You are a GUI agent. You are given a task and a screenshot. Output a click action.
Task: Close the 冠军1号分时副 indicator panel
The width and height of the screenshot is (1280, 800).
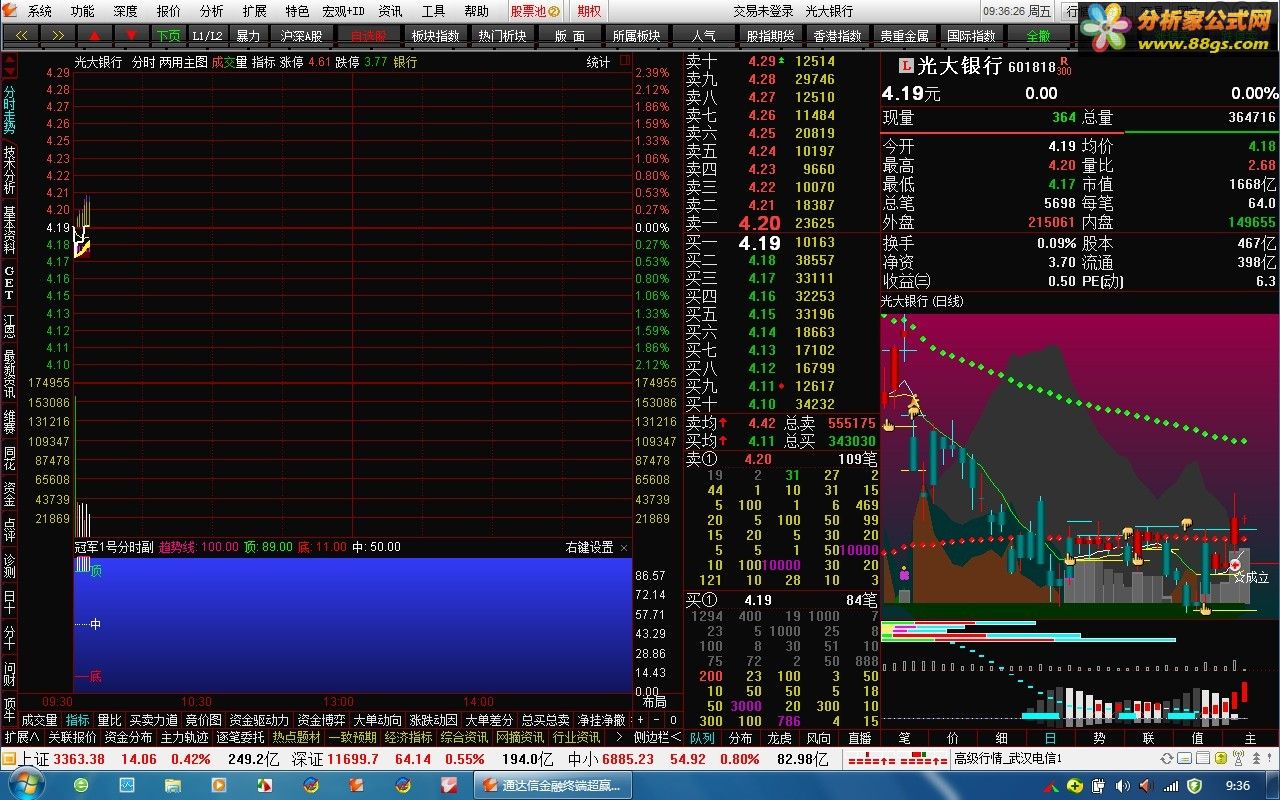(x=625, y=547)
